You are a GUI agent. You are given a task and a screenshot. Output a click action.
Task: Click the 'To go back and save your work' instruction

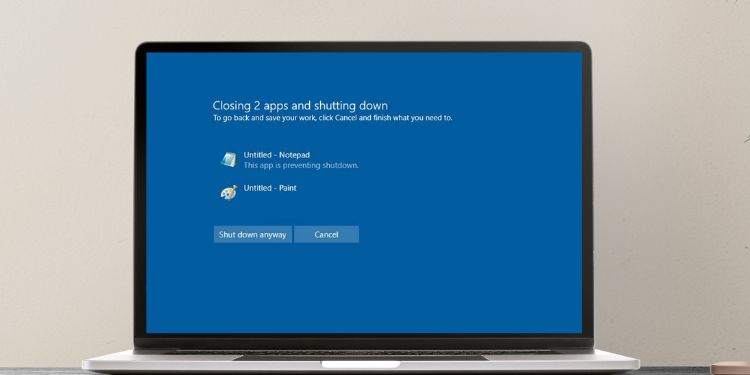click(x=332, y=118)
